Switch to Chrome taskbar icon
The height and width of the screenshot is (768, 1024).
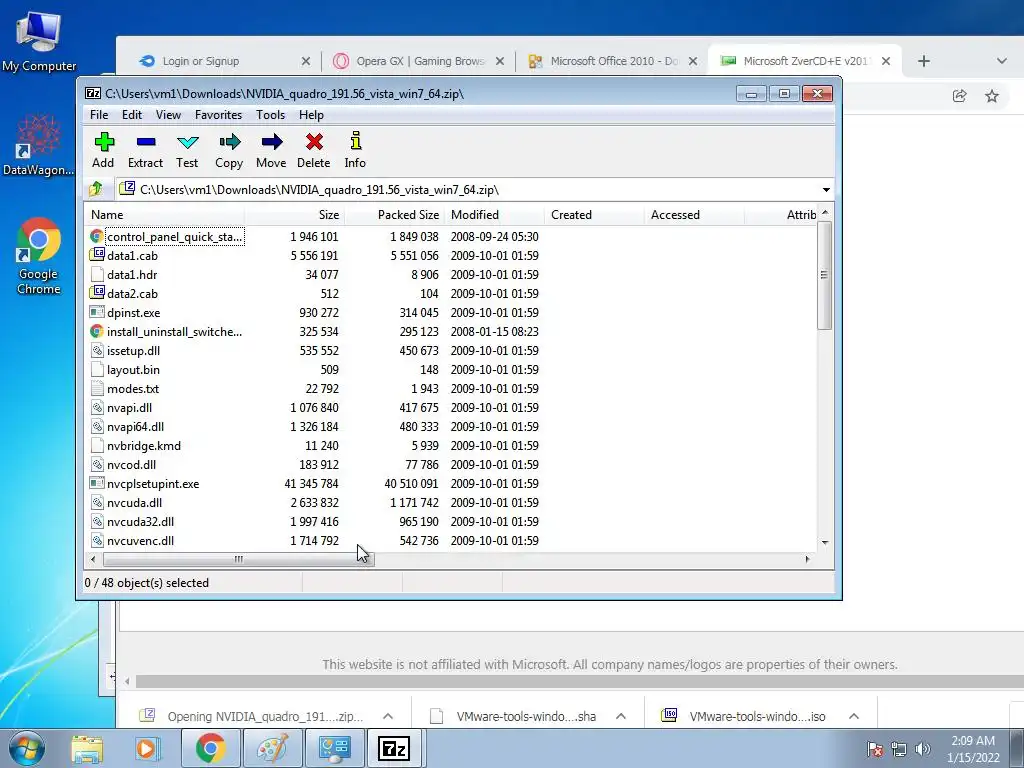(210, 748)
